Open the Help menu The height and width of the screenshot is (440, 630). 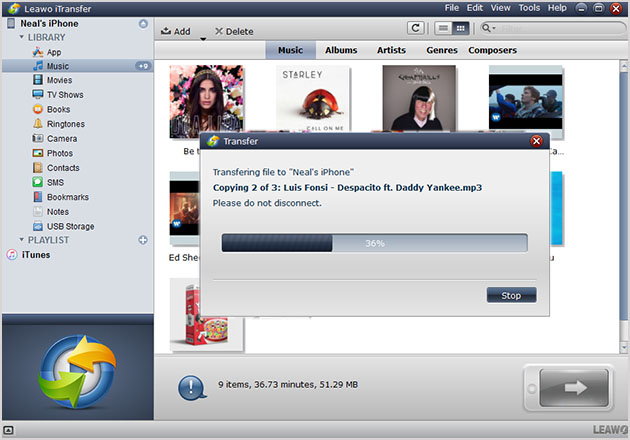tap(557, 8)
